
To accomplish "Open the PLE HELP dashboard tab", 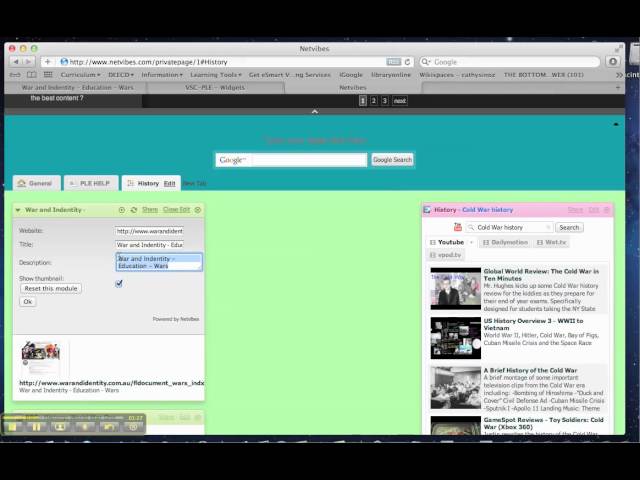I will [91, 183].
